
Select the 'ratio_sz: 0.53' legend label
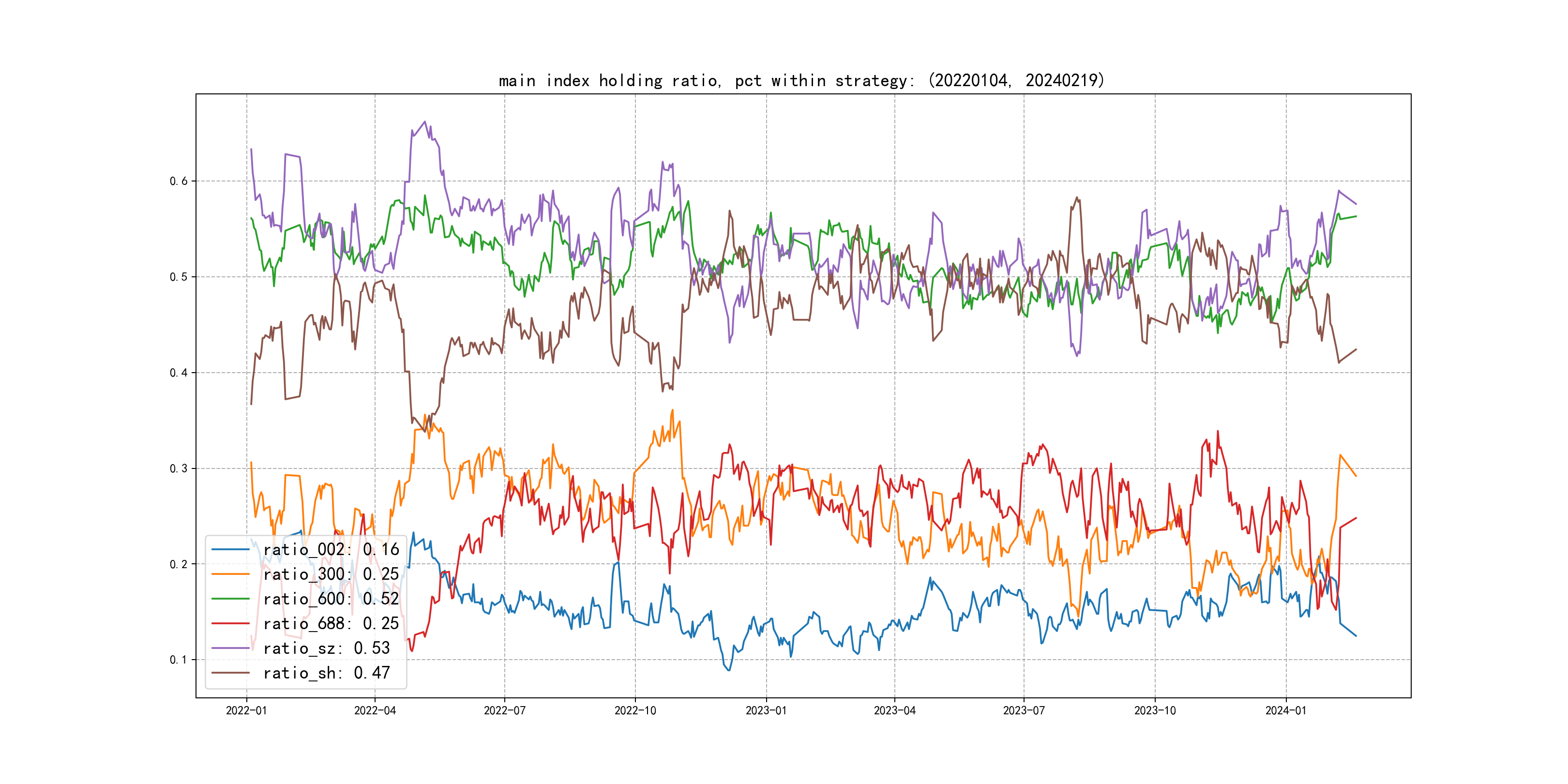tap(326, 648)
